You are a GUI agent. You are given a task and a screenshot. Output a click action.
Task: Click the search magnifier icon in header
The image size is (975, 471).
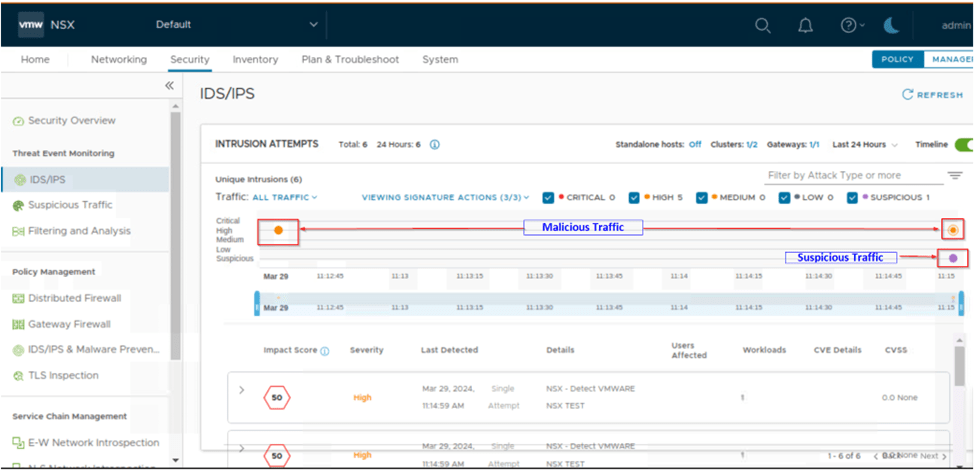pyautogui.click(x=763, y=25)
